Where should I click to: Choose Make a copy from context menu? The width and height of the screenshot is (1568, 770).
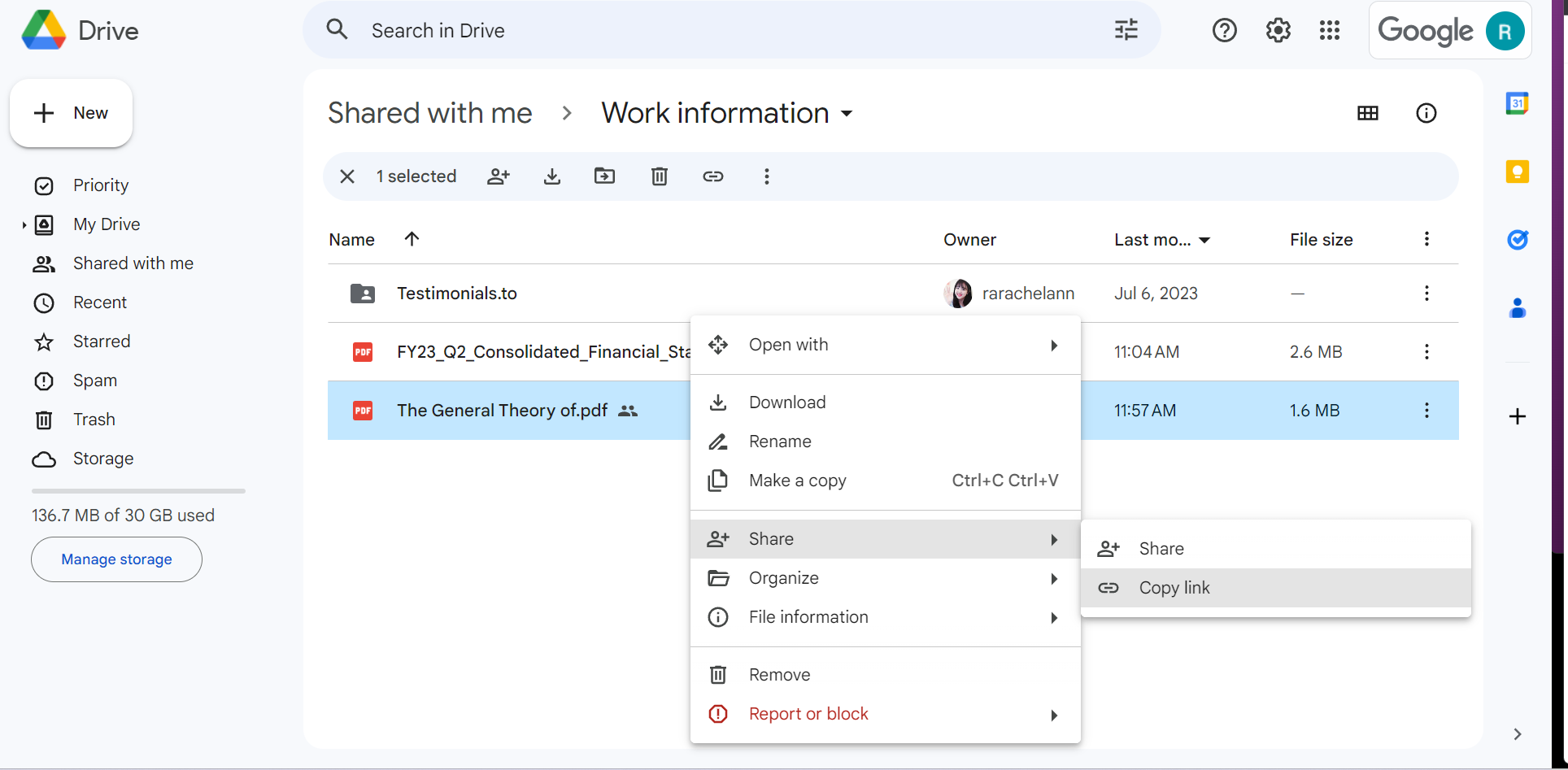(797, 481)
